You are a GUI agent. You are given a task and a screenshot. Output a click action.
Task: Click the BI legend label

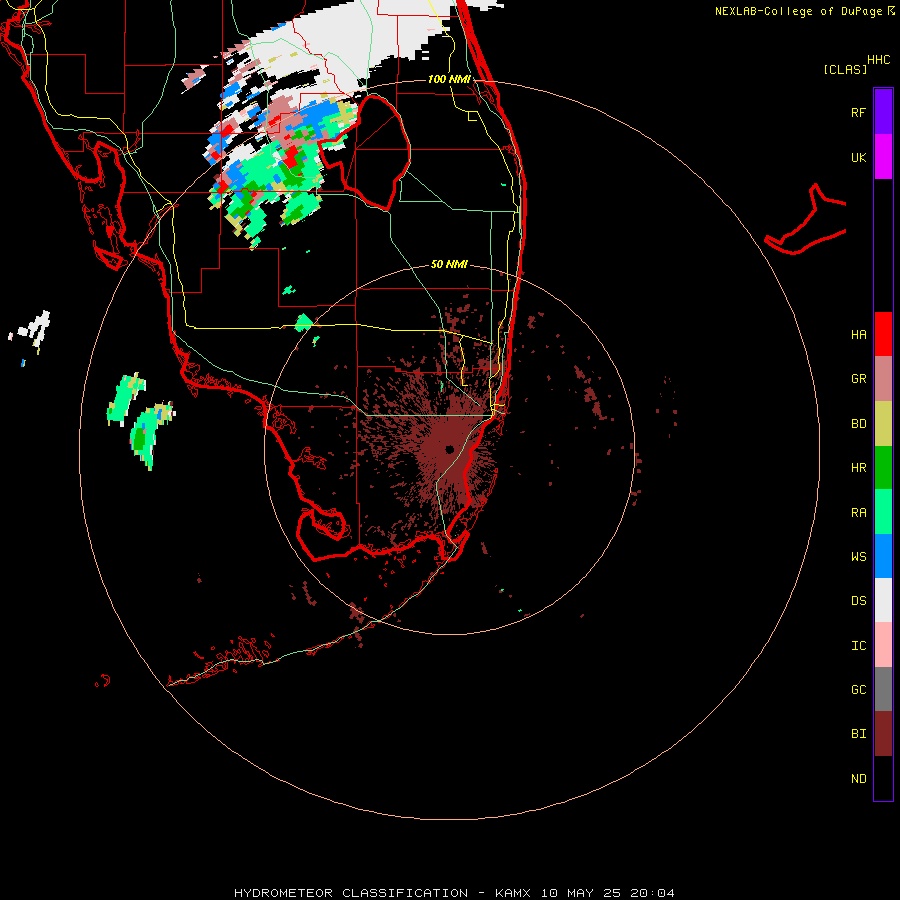(x=858, y=734)
